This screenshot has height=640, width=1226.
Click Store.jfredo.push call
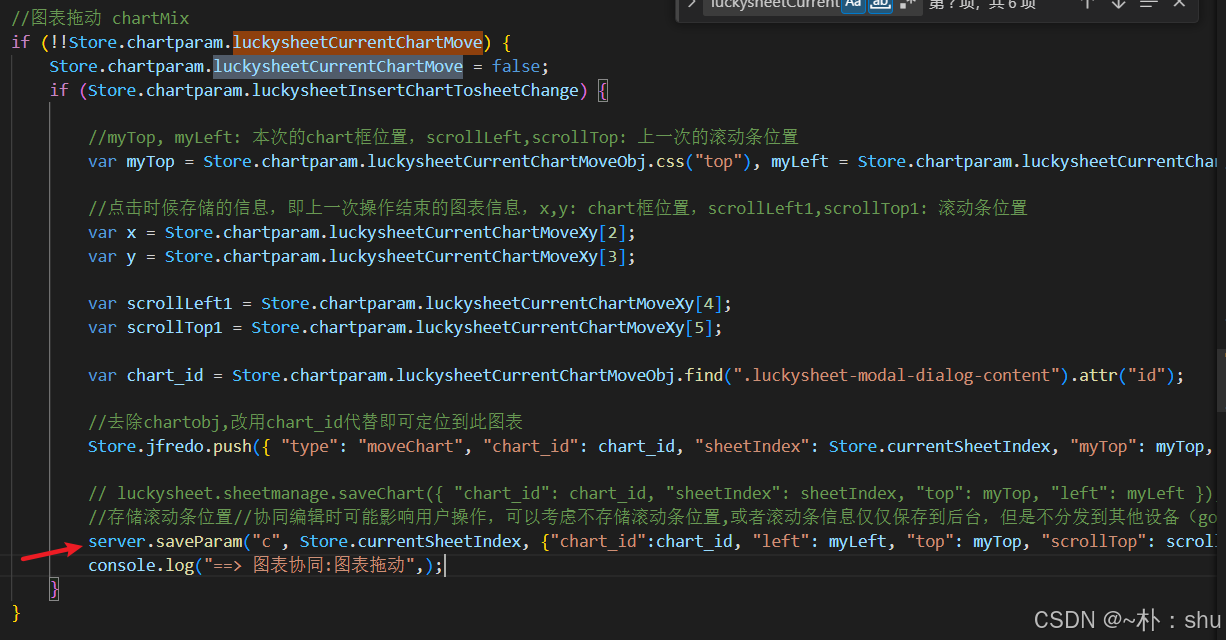coord(171,446)
